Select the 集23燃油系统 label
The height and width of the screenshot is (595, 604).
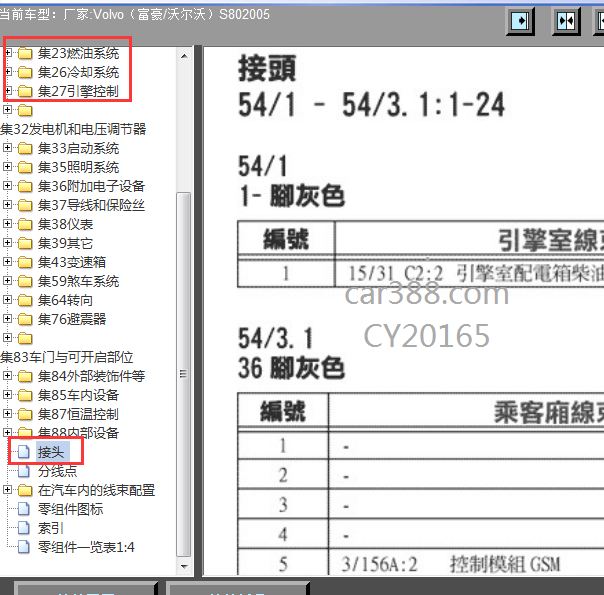pyautogui.click(x=78, y=53)
